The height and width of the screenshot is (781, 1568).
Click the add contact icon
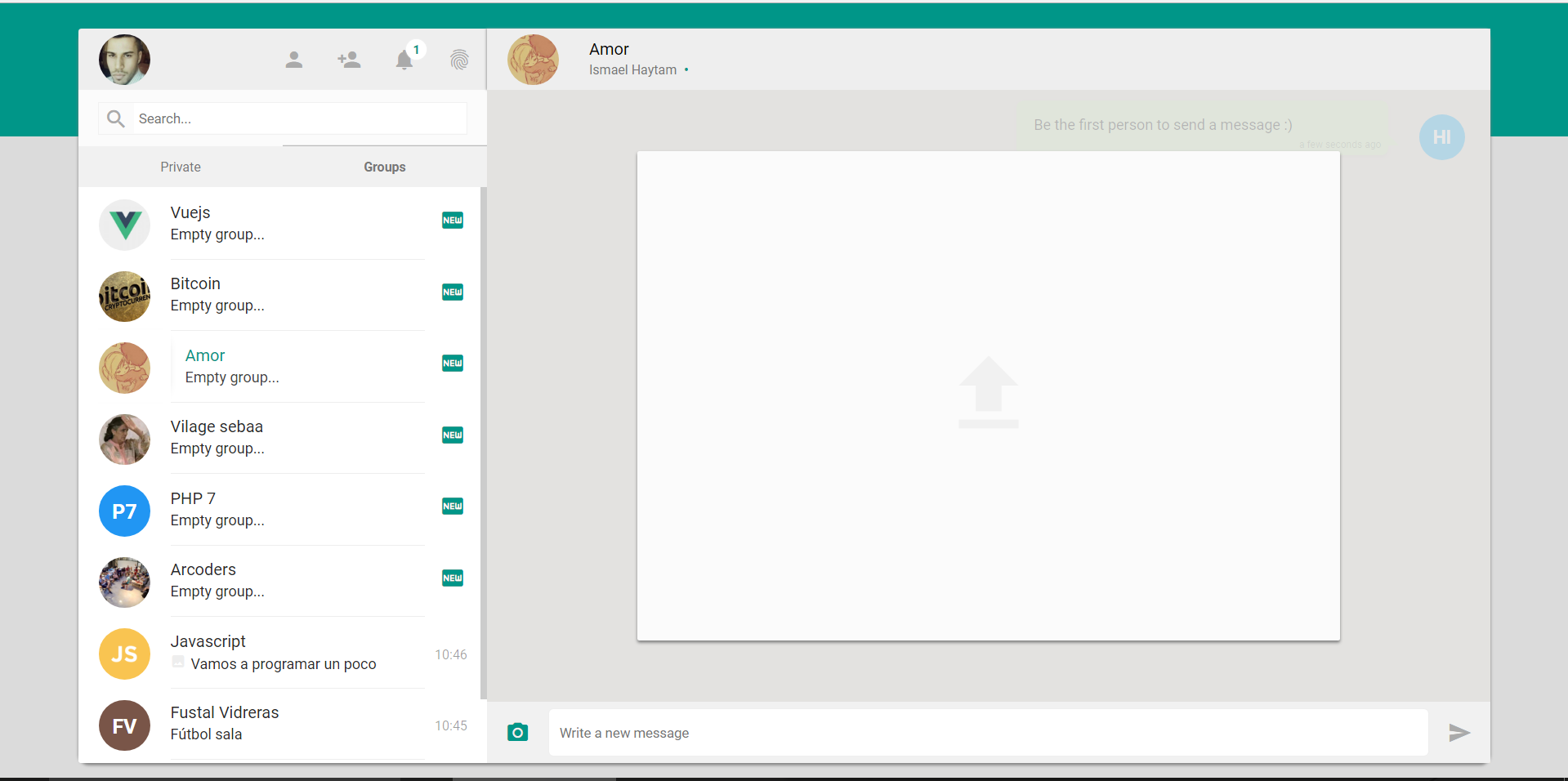[349, 60]
